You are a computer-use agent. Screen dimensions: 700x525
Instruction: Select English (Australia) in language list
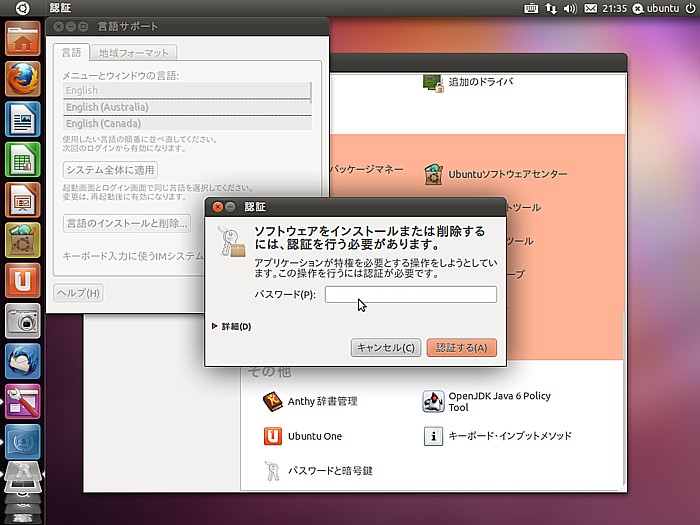click(187, 107)
